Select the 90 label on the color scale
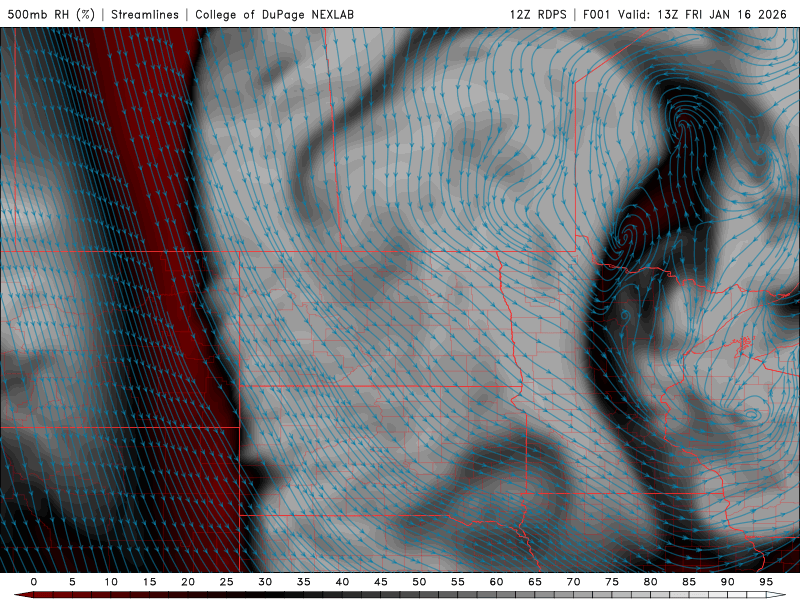 727,582
